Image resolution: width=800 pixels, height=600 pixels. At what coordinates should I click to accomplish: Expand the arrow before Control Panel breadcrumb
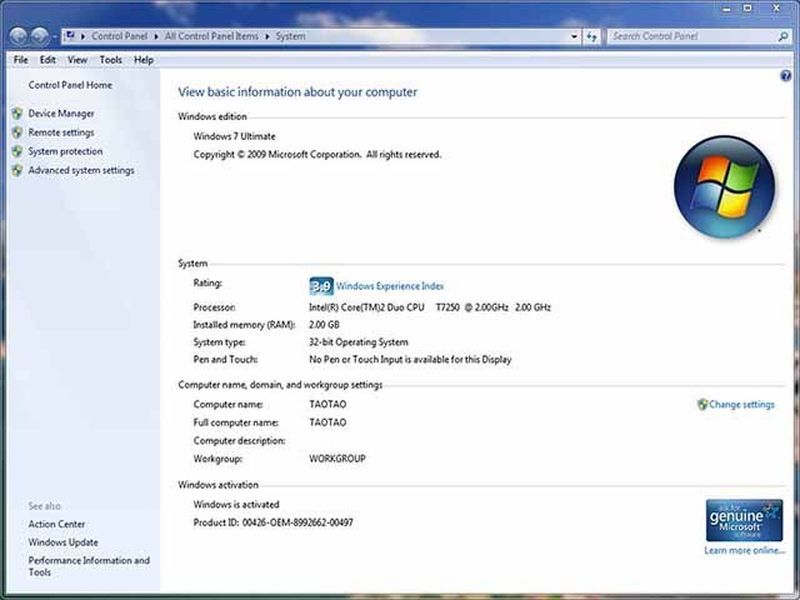(83, 37)
